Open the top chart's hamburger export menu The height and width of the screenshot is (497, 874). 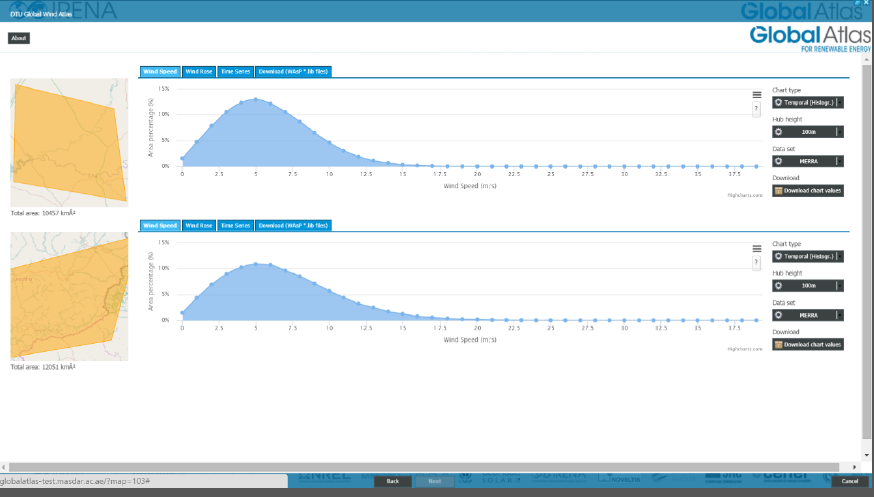pyautogui.click(x=757, y=95)
